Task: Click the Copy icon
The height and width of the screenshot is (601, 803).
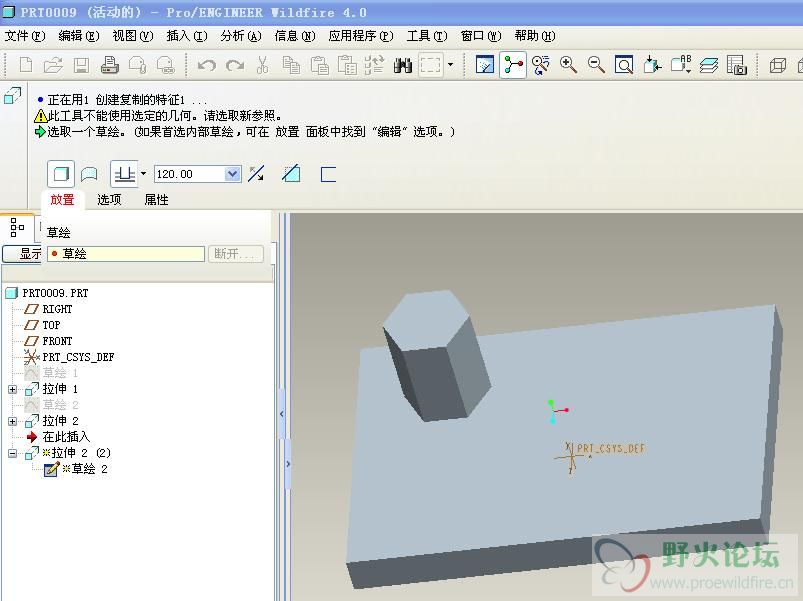Action: click(x=291, y=65)
